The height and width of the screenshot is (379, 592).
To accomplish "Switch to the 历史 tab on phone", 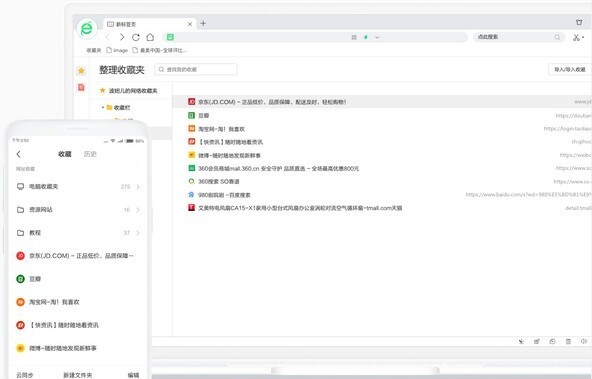I will tap(90, 154).
